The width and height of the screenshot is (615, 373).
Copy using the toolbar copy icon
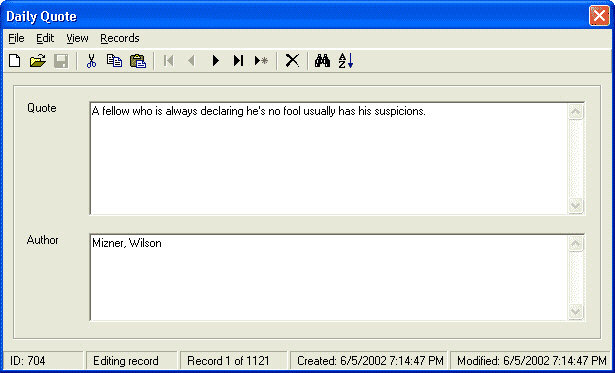pos(115,61)
